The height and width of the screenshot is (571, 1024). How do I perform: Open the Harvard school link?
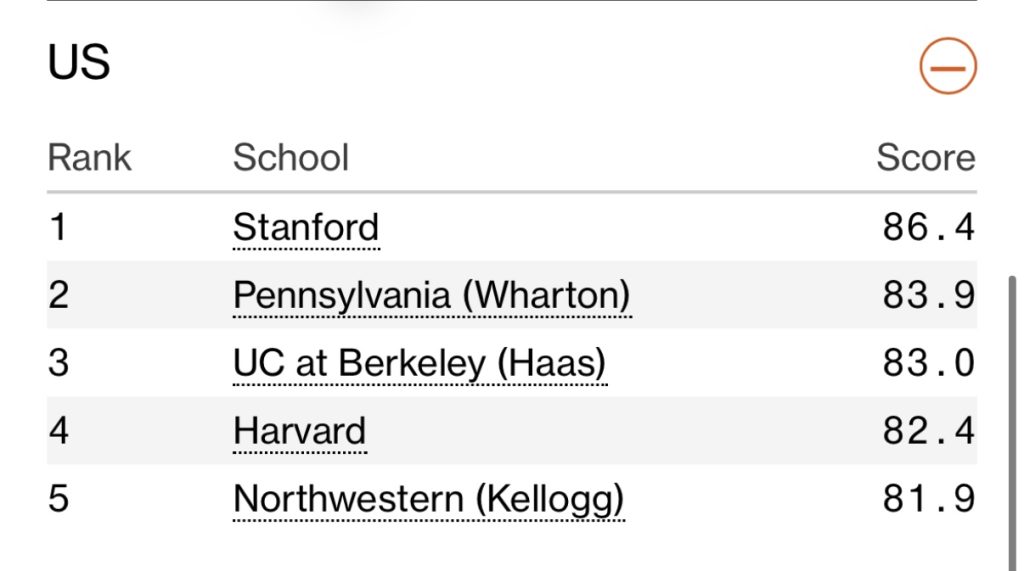tap(299, 431)
